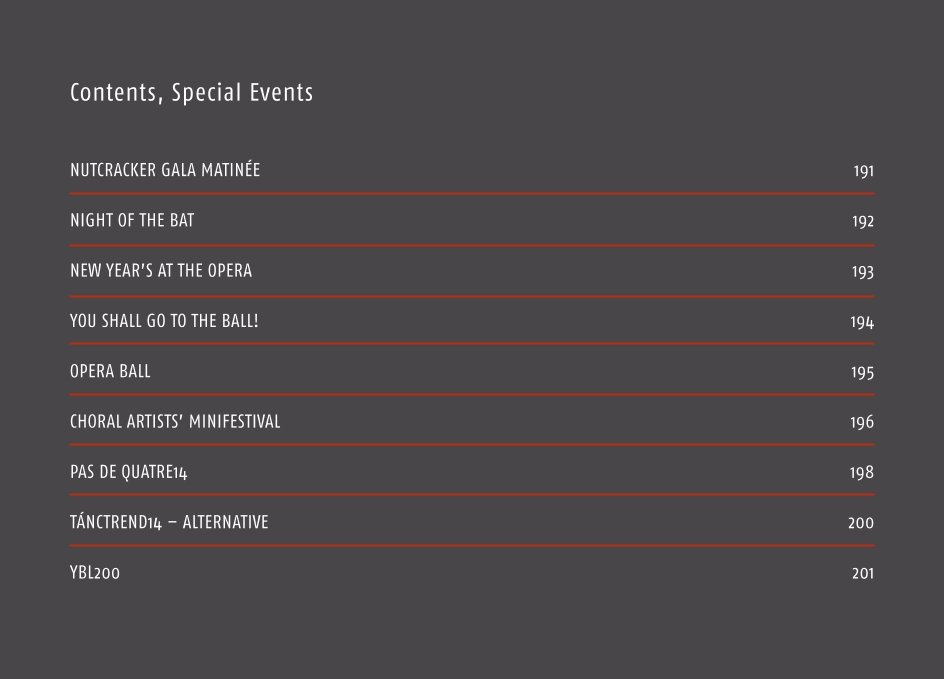Click the Contents, Special Events heading
944x679 pixels.
191,93
